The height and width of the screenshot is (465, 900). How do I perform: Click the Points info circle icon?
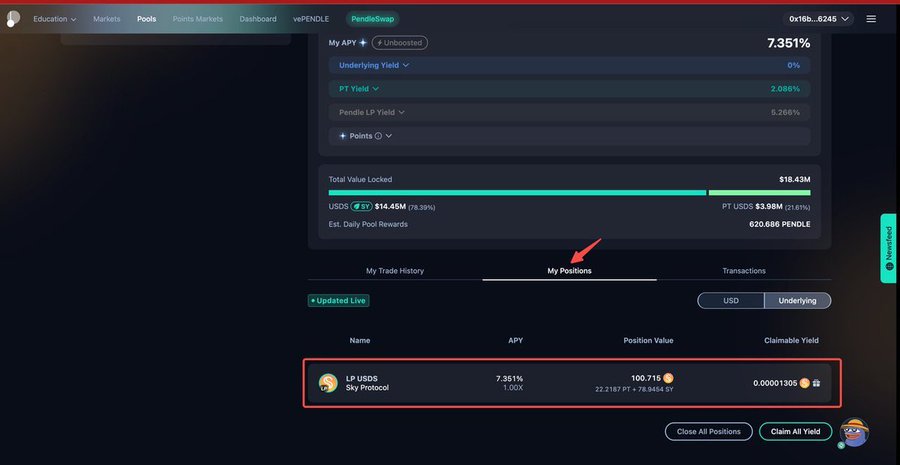tap(378, 135)
